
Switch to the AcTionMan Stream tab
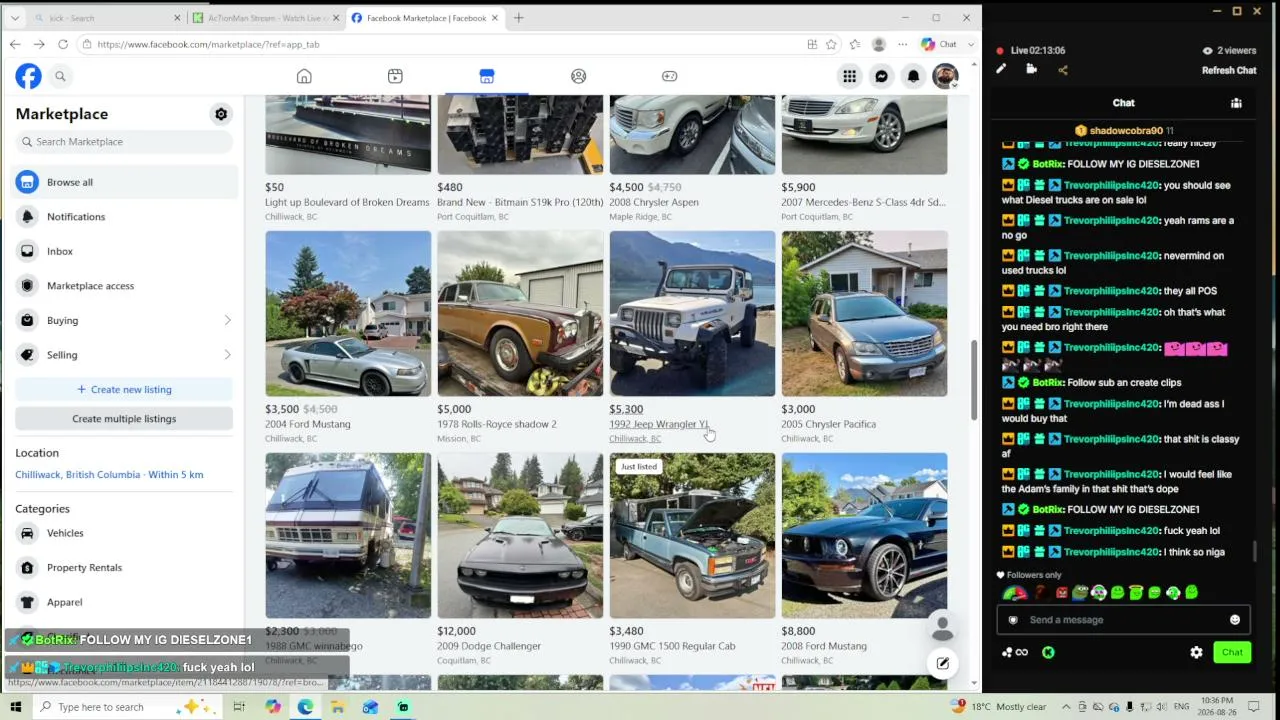pyautogui.click(x=264, y=18)
